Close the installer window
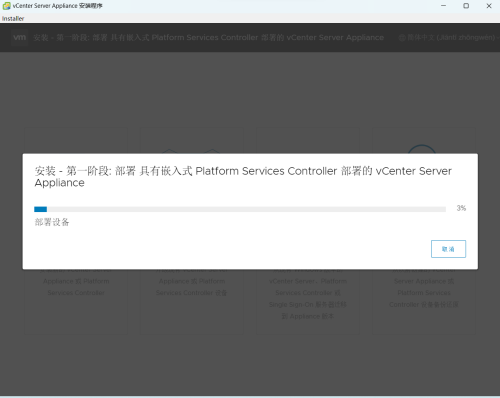Screen dimensions: 500x398 coord(489,6)
